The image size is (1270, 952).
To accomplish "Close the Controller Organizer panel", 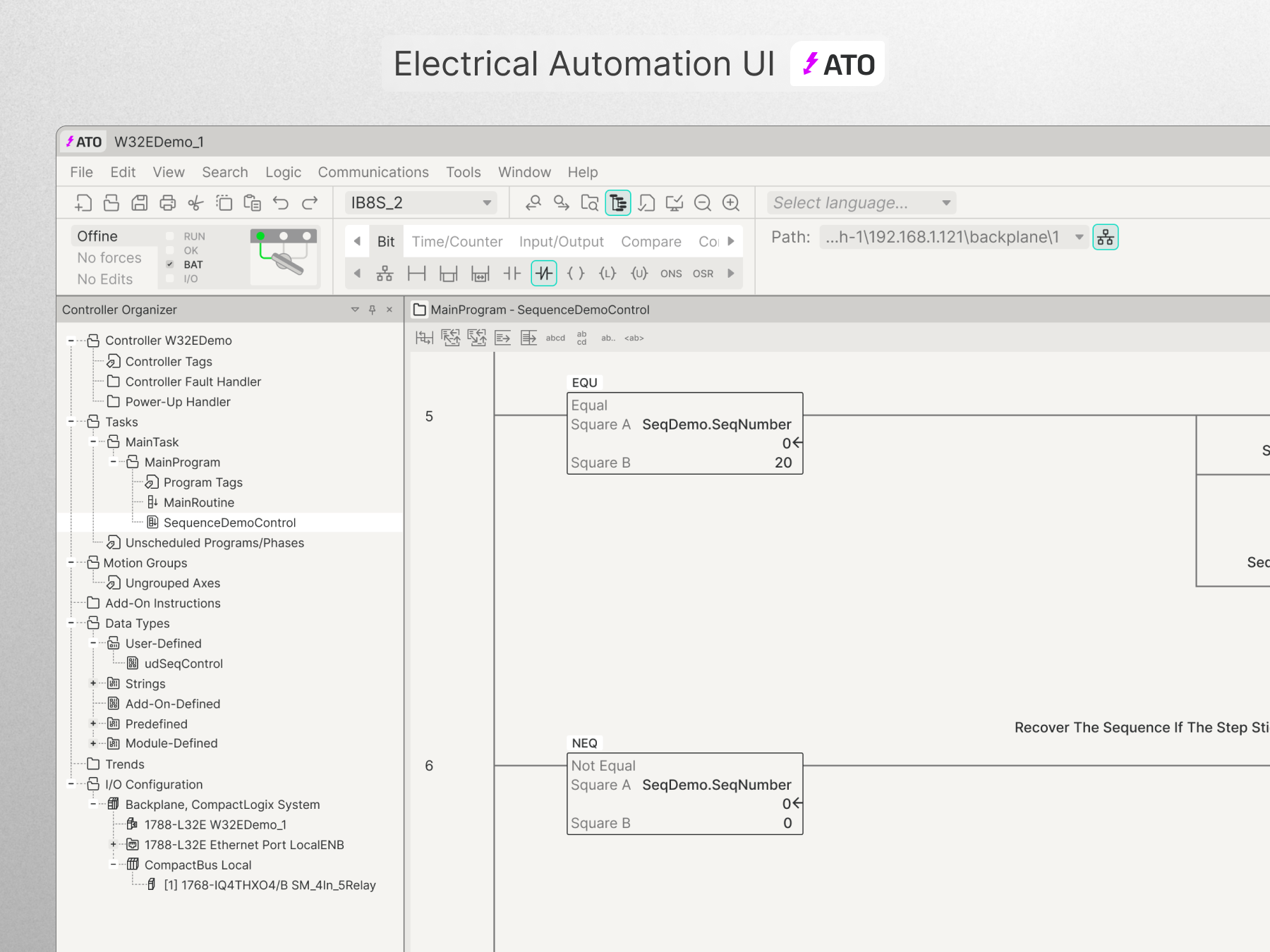I will tap(389, 310).
